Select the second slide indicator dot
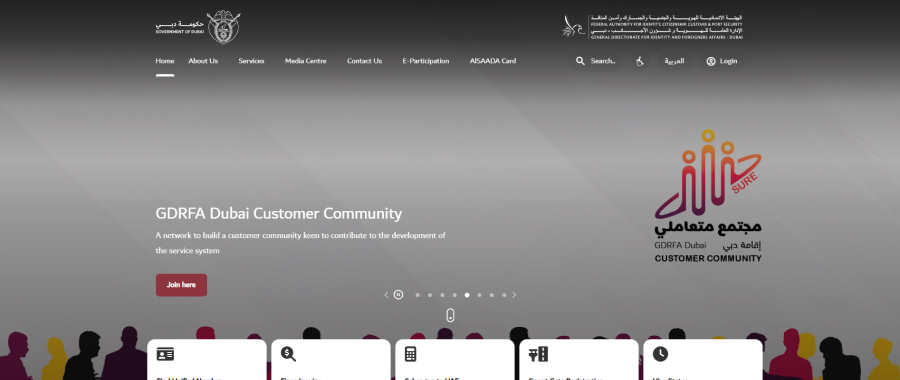Image resolution: width=900 pixels, height=380 pixels. pos(430,295)
